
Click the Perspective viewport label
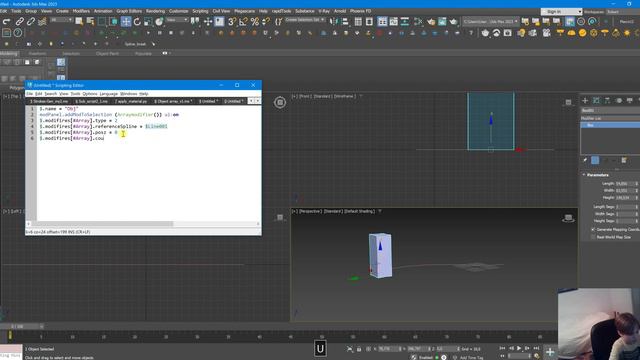click(x=310, y=211)
